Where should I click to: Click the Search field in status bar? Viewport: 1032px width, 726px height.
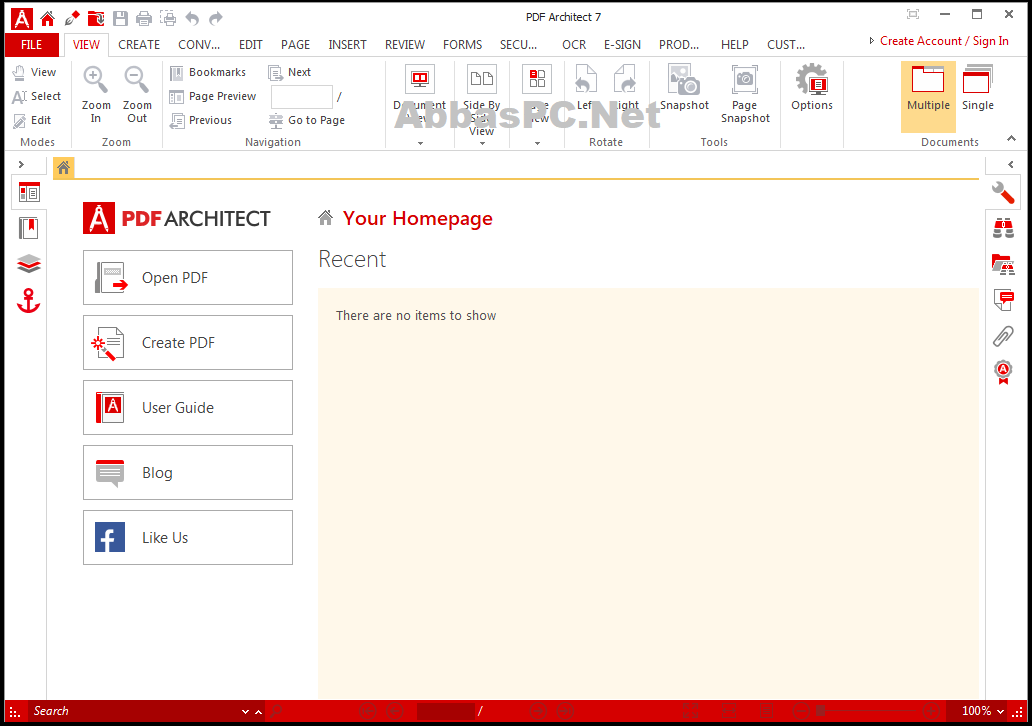point(134,711)
